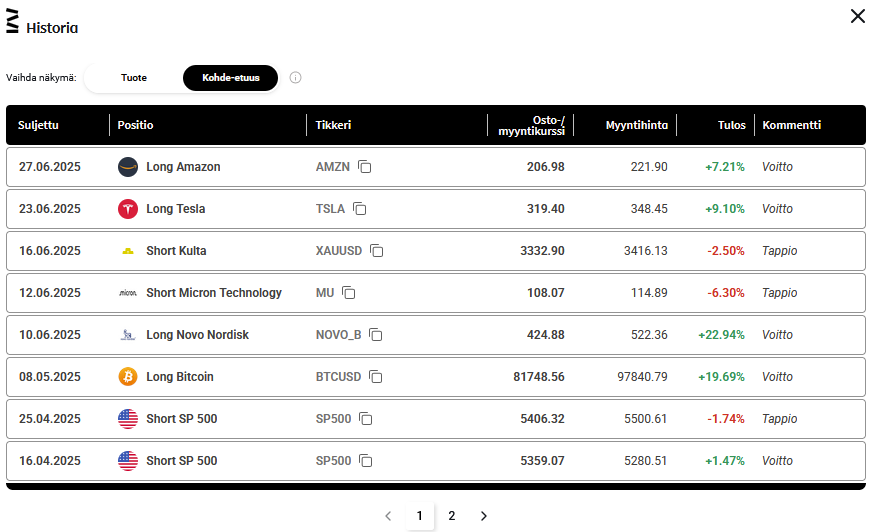Copy the TSLA ticker symbol

pos(360,209)
